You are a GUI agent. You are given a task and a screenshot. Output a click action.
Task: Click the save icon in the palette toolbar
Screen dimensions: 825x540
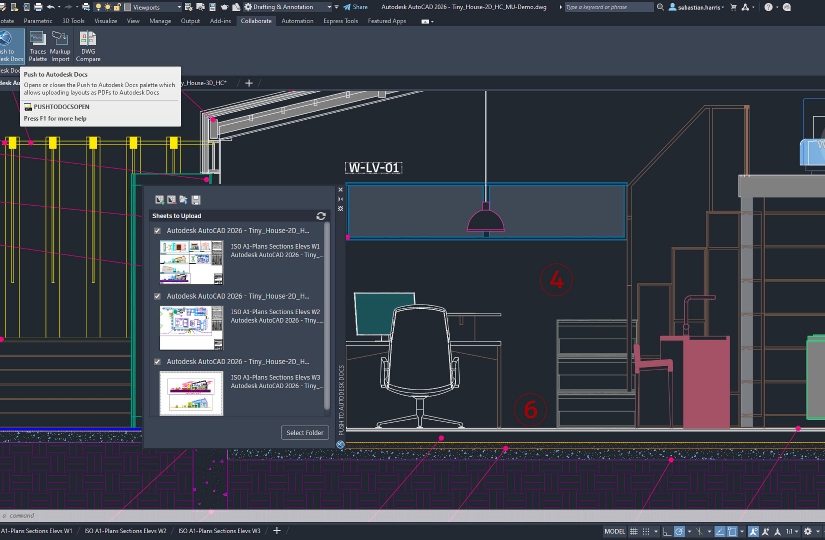click(x=196, y=199)
